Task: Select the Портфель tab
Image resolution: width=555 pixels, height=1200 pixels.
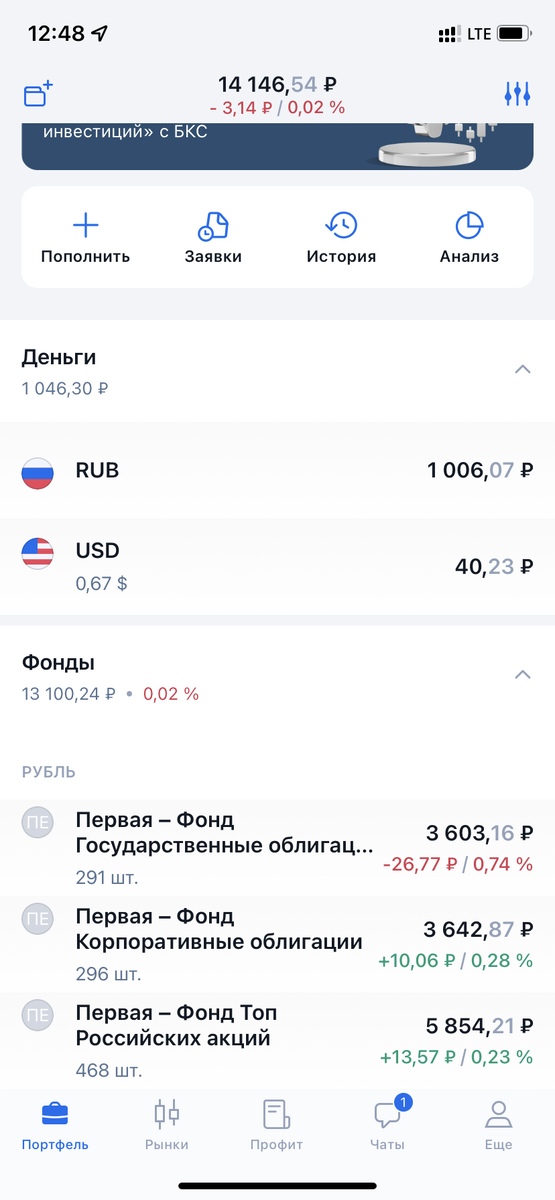Action: (x=55, y=1125)
